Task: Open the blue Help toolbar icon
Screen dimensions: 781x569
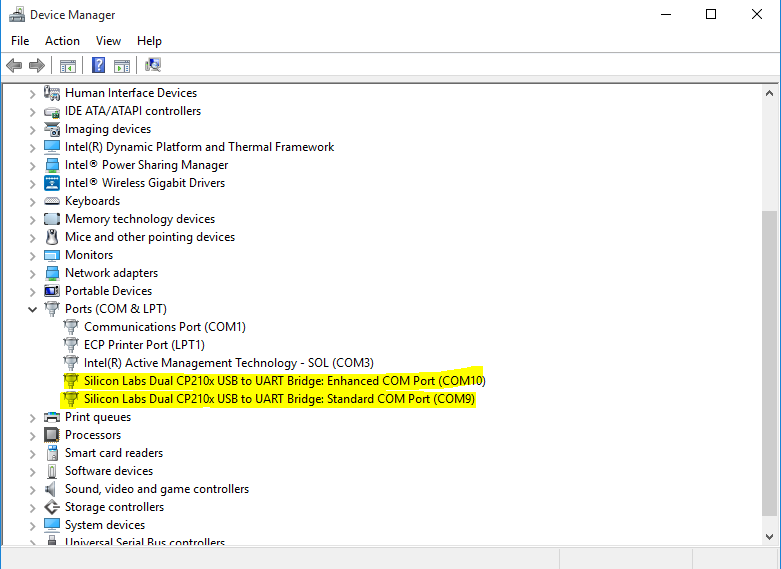Action: (x=99, y=65)
